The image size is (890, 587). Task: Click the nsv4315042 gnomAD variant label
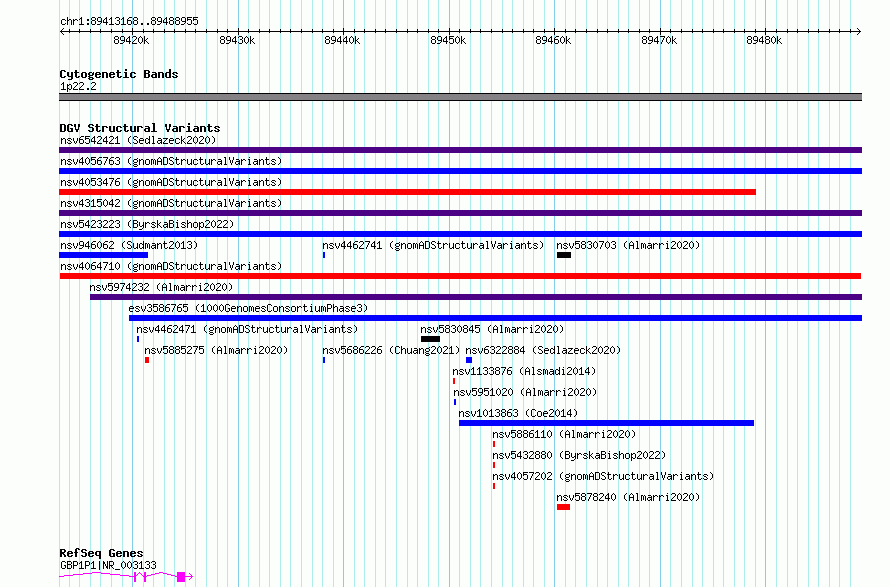pyautogui.click(x=171, y=203)
